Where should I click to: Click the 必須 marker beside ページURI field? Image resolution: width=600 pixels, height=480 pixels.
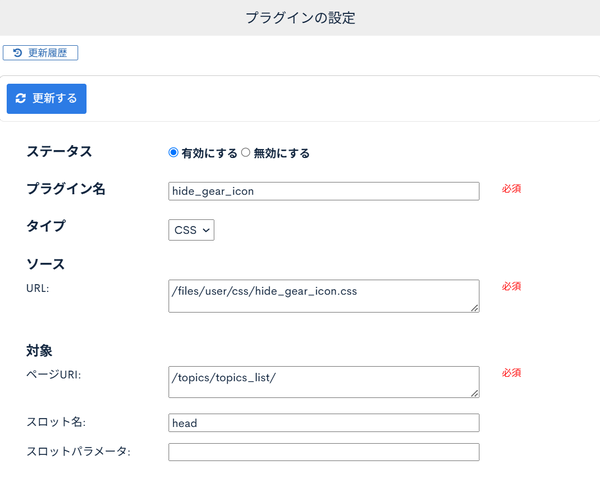tap(512, 373)
